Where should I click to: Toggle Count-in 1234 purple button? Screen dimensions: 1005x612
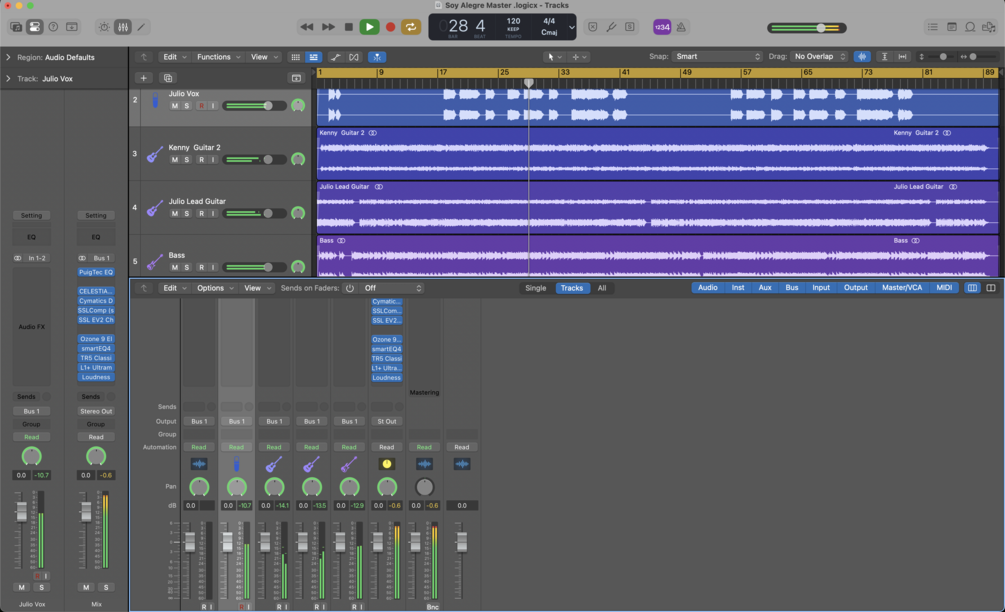tap(661, 27)
